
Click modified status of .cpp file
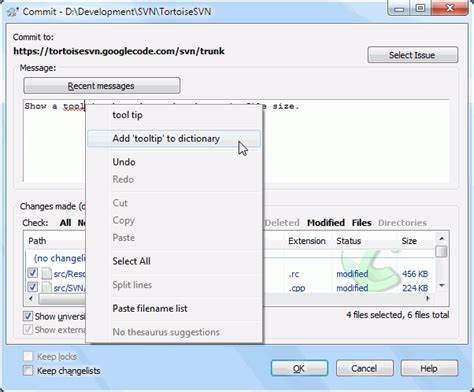(x=352, y=288)
